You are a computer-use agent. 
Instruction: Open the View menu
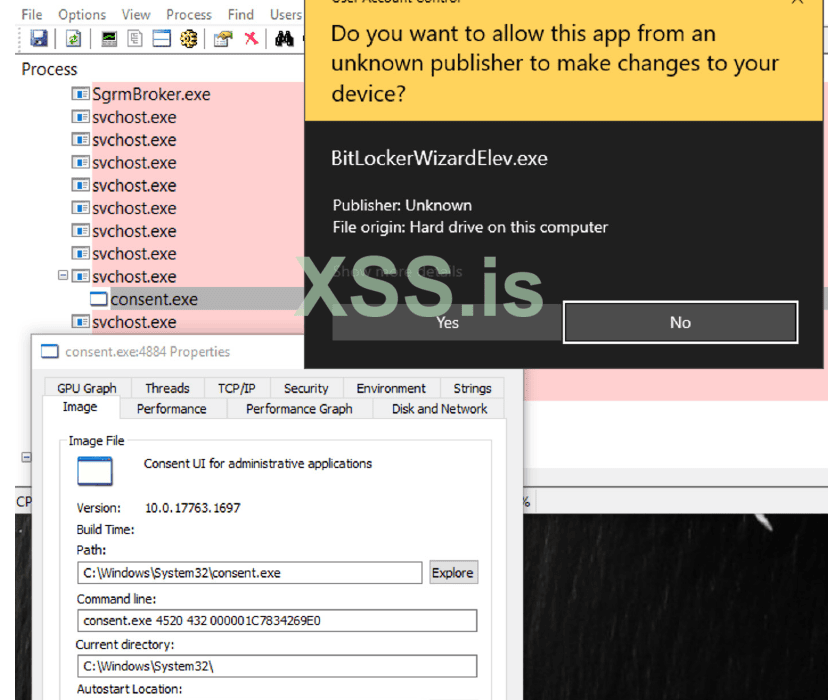pos(136,14)
